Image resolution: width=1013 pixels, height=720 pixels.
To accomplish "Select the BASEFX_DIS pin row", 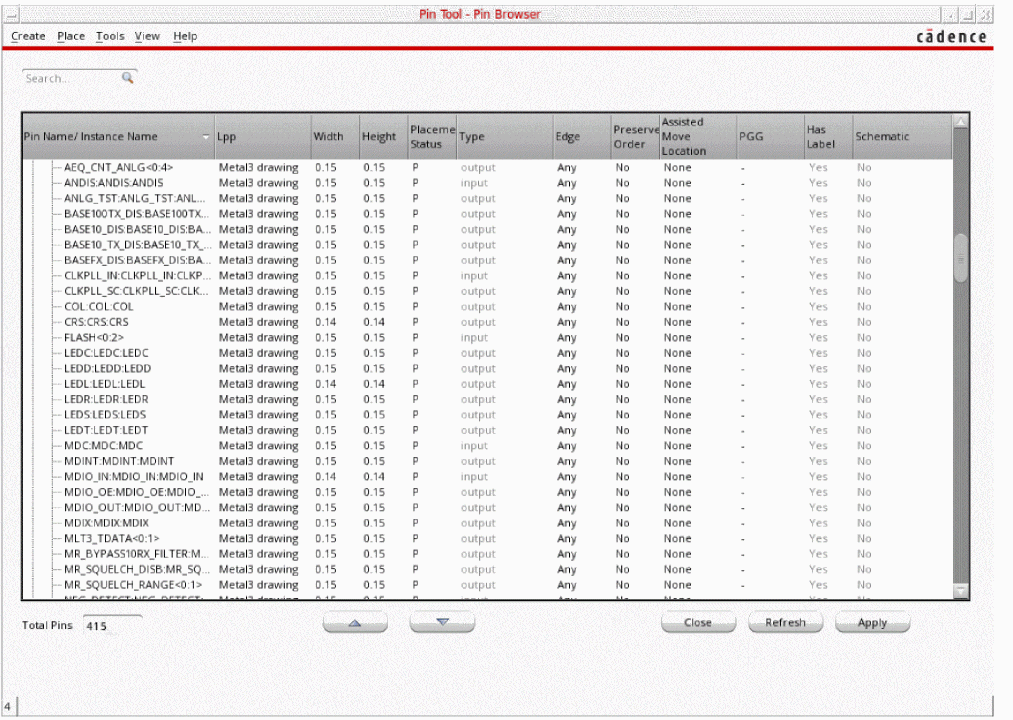I will pyautogui.click(x=487, y=260).
